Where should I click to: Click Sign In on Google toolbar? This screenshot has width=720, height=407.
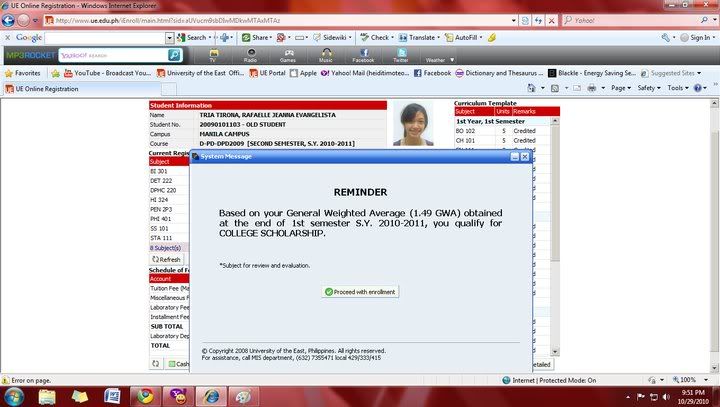click(x=696, y=38)
